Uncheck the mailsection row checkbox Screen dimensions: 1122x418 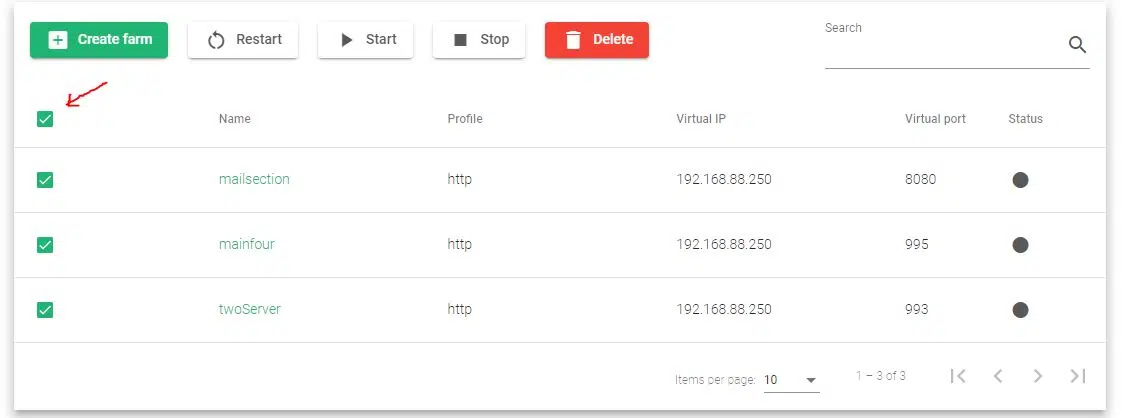(x=45, y=180)
